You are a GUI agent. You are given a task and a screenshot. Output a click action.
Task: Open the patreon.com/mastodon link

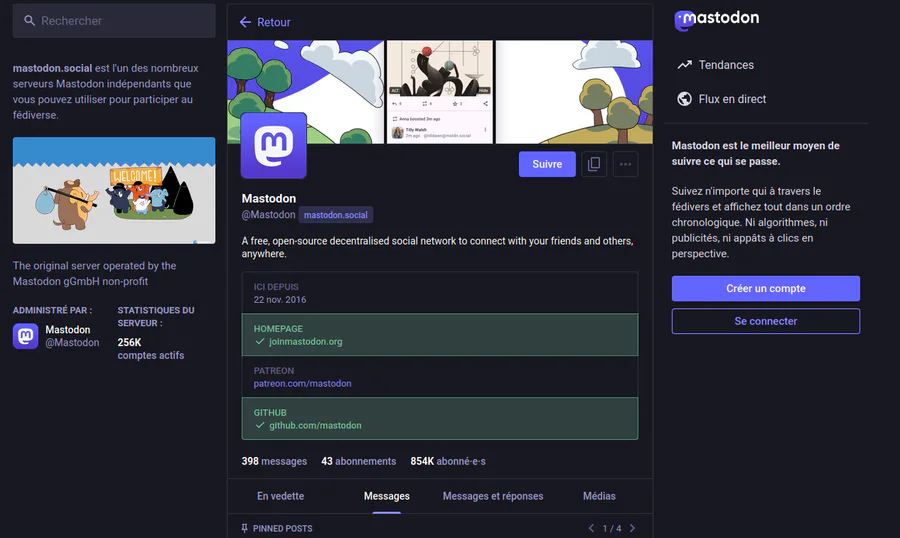(x=302, y=384)
